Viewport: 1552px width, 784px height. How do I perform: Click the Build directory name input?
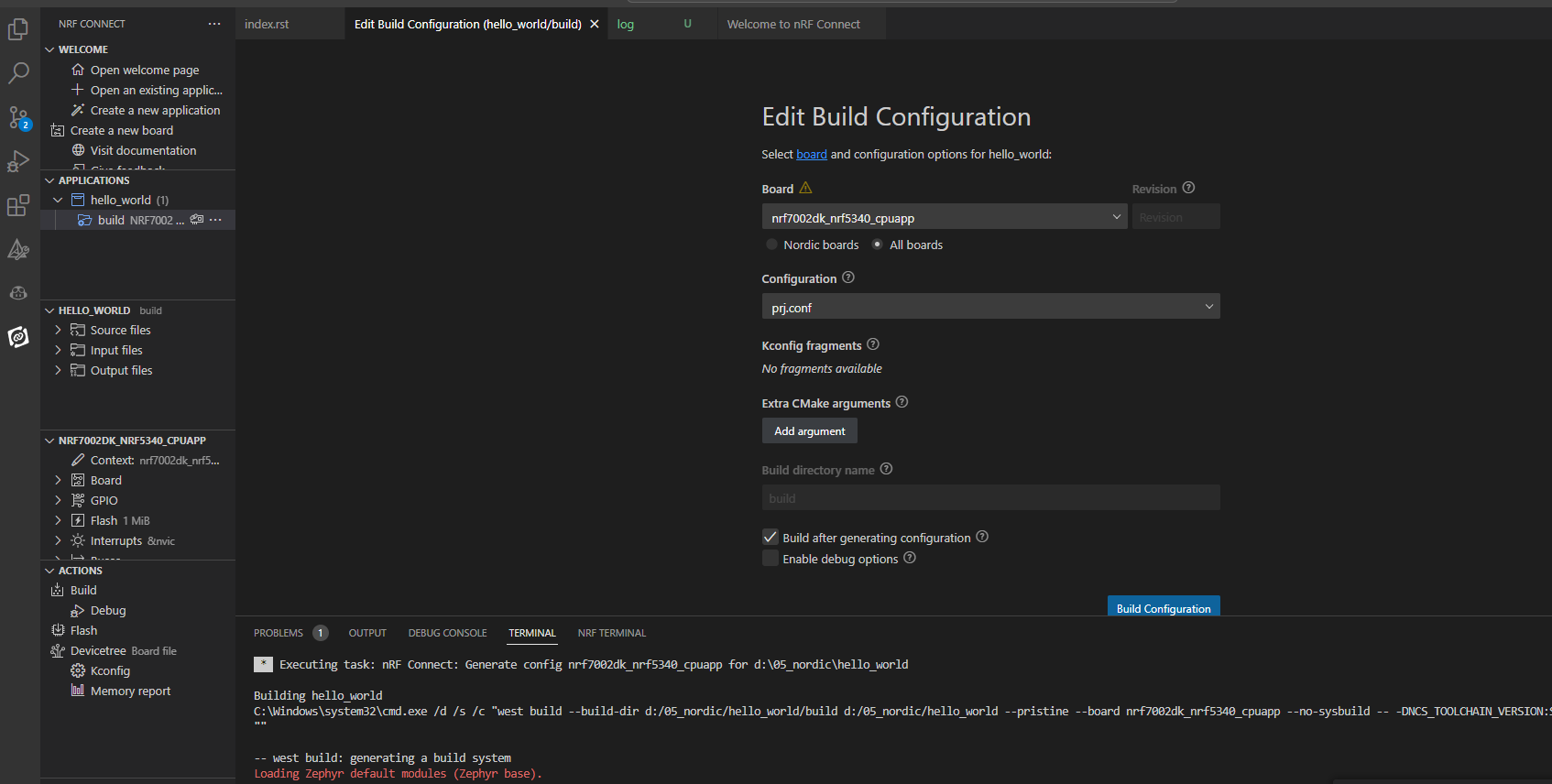(x=991, y=497)
